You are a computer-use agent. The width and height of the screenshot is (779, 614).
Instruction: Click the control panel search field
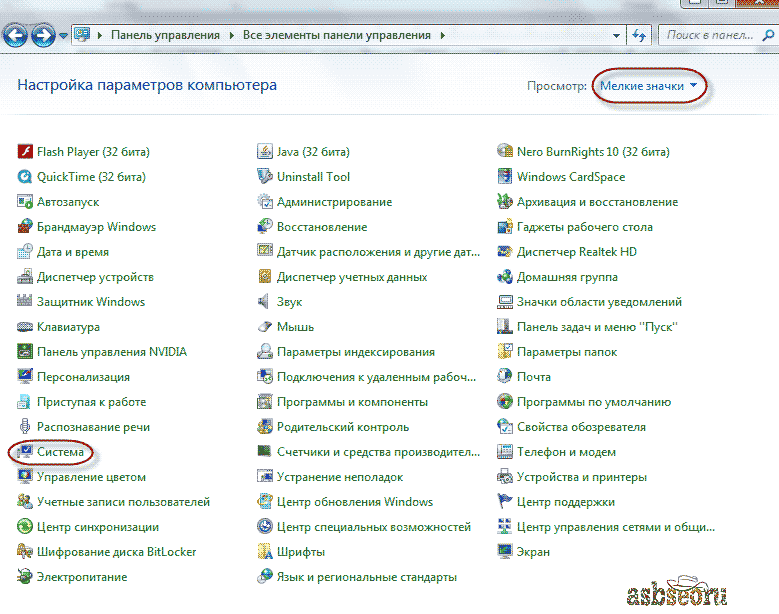pos(708,35)
